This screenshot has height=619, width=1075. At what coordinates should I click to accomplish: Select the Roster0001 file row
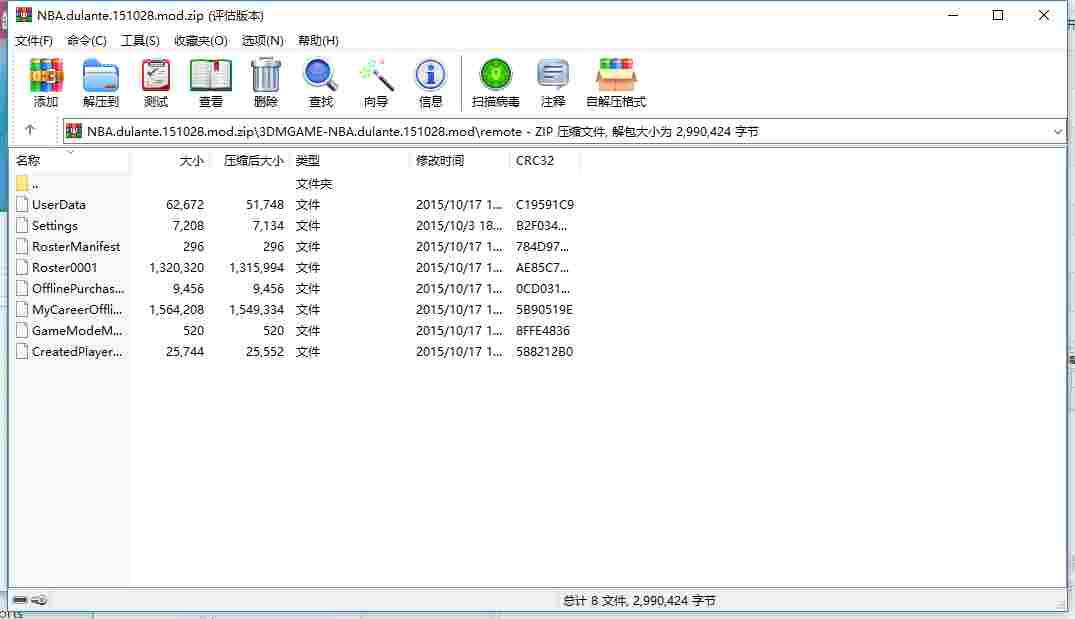coord(295,267)
